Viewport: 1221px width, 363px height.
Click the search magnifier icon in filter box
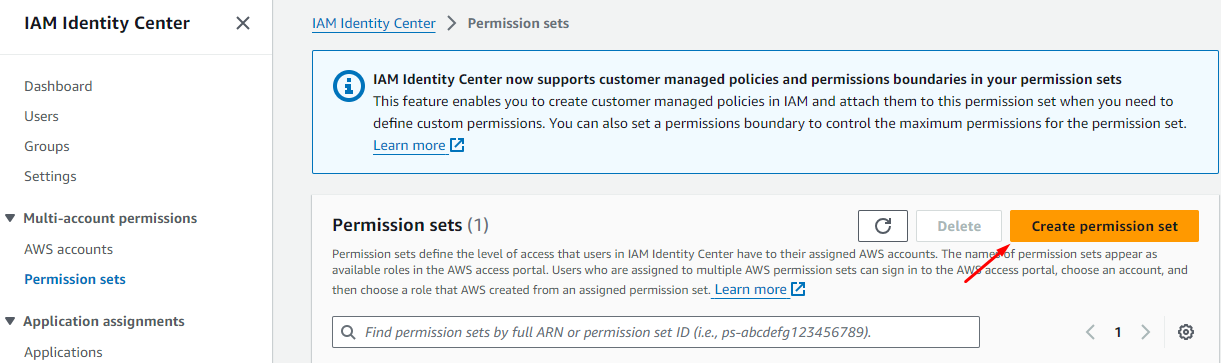point(349,332)
